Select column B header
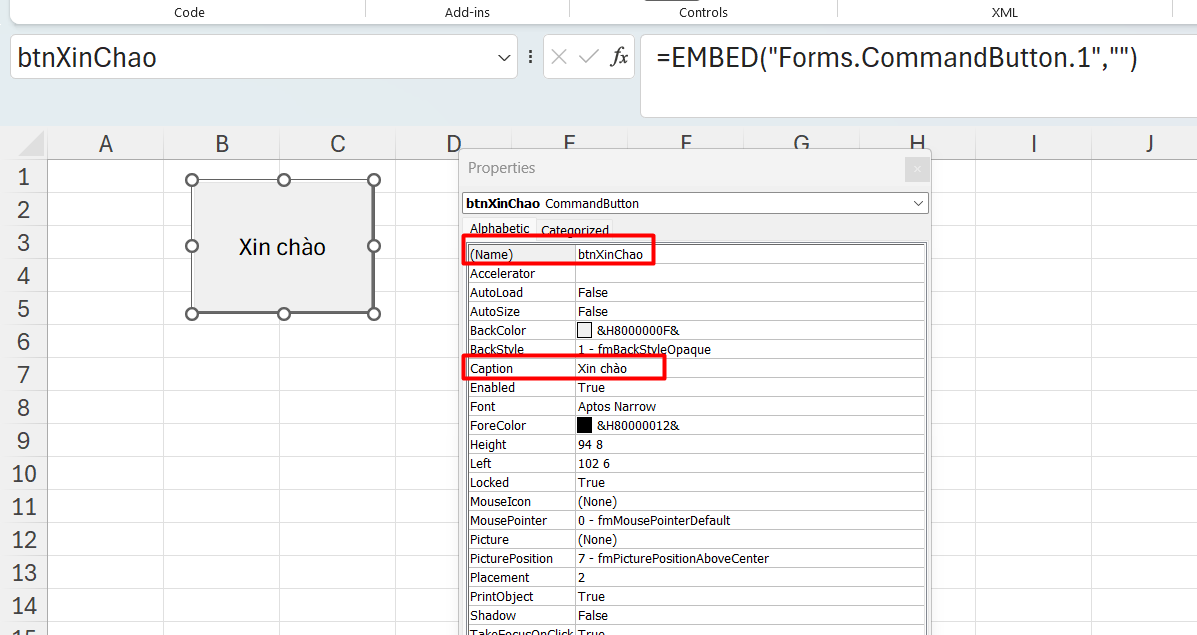 pyautogui.click(x=222, y=144)
